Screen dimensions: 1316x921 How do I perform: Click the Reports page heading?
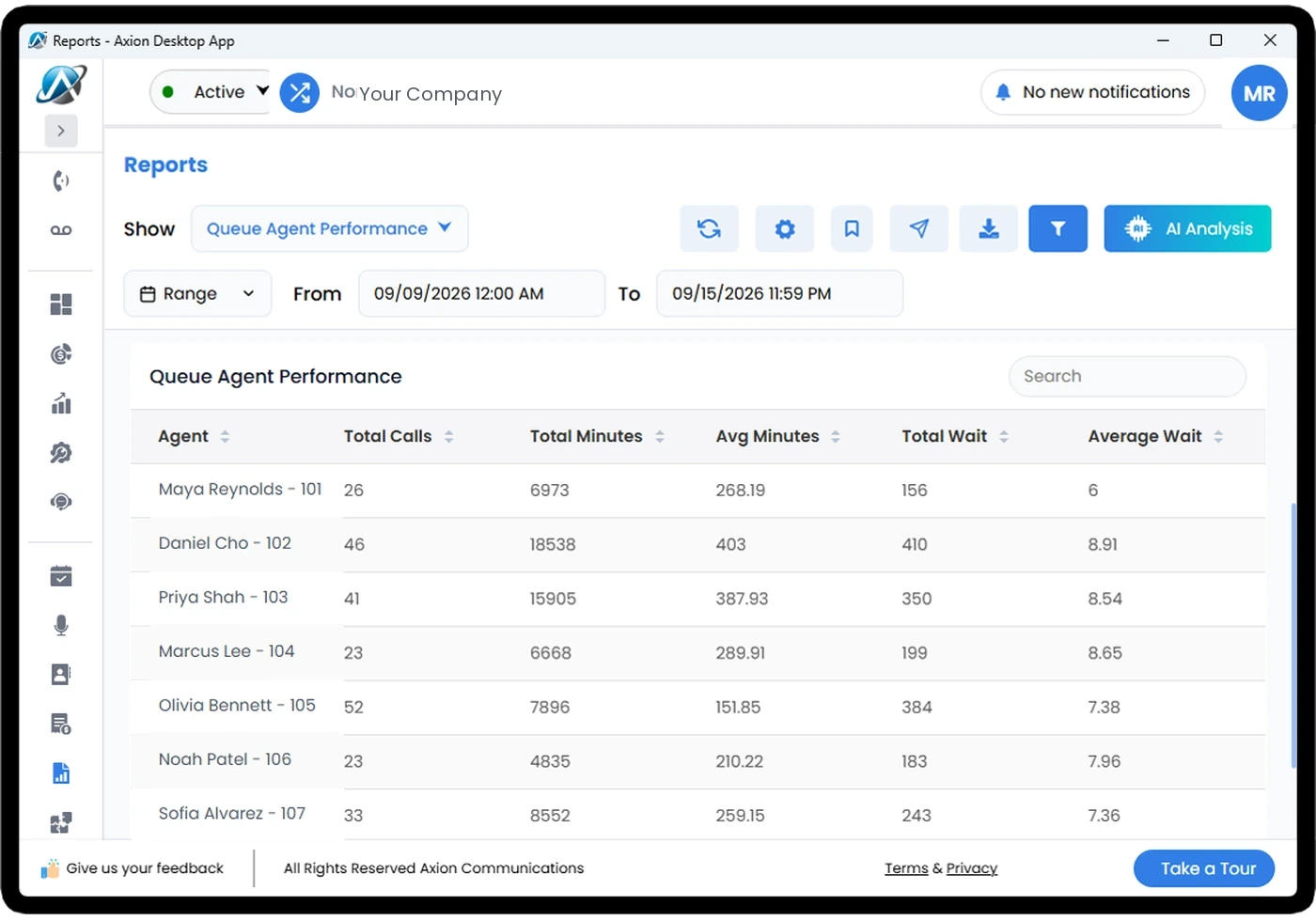point(165,164)
